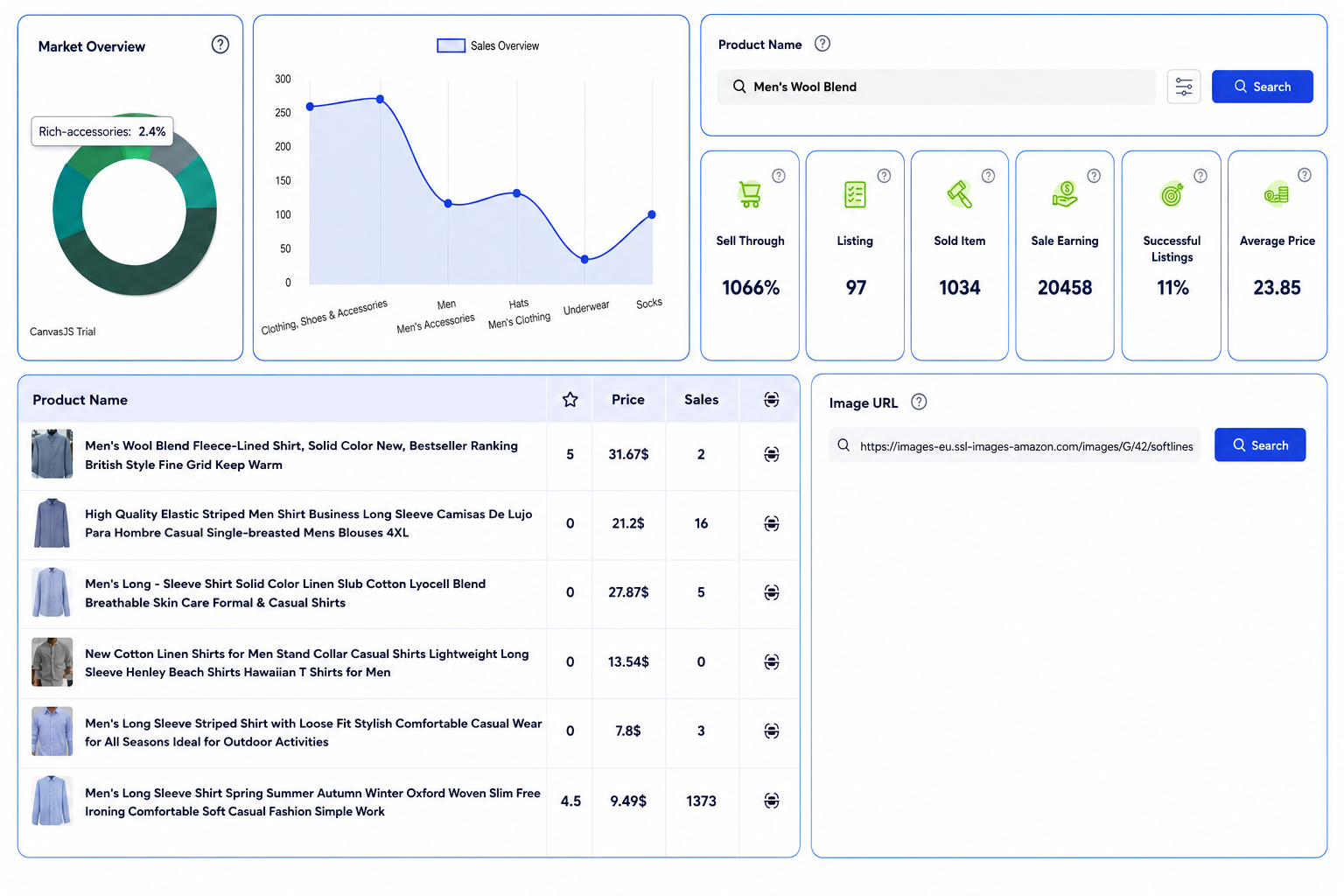Click the Successful Listings target icon
1344x896 pixels.
click(x=1172, y=194)
